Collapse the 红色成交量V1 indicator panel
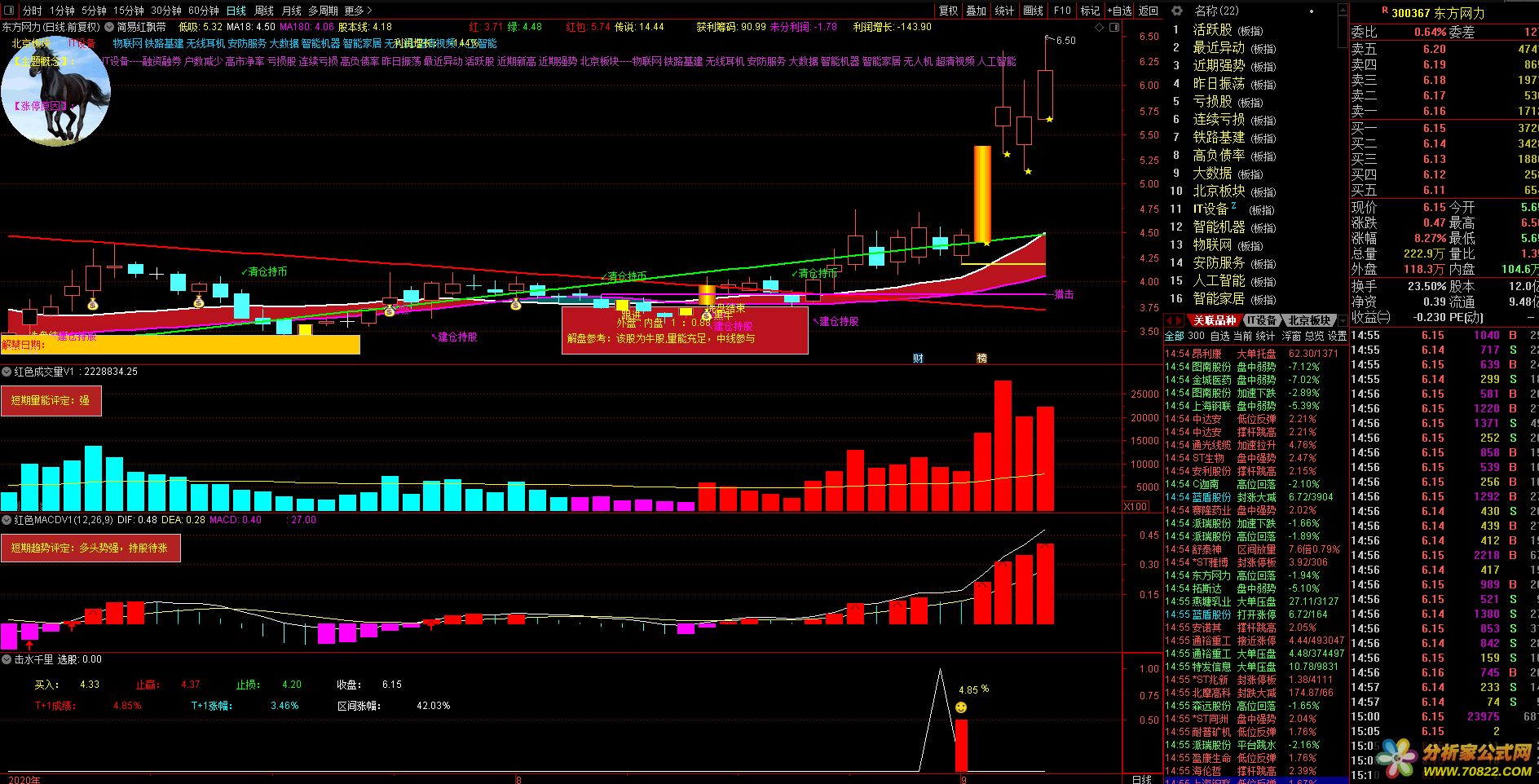The width and height of the screenshot is (1539, 784). coord(7,372)
